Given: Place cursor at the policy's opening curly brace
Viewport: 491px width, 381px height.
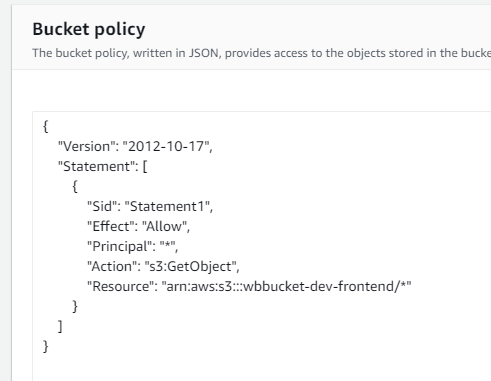Looking at the screenshot, I should point(46,126).
